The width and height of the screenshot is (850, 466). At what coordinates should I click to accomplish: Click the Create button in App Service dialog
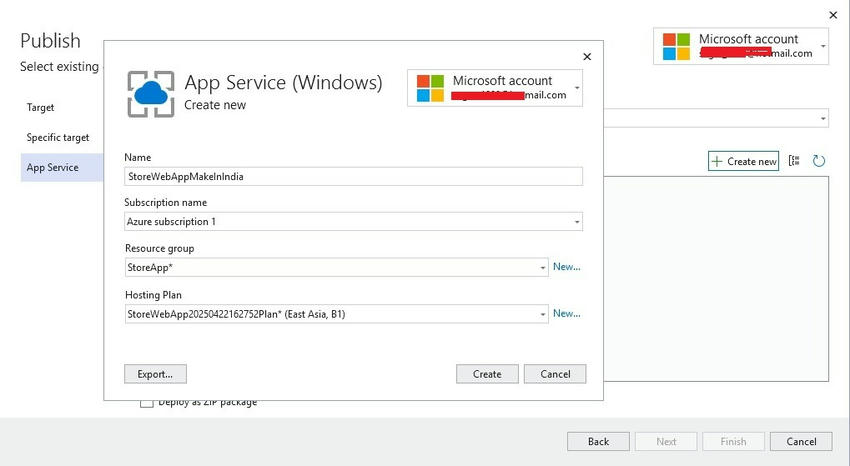pos(487,374)
